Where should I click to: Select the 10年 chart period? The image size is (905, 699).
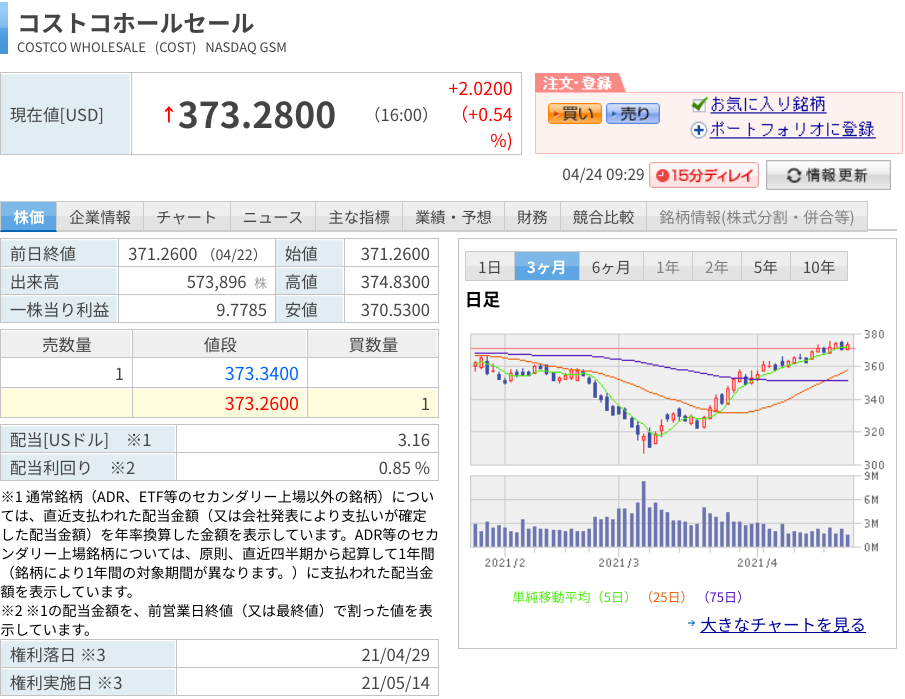point(818,267)
